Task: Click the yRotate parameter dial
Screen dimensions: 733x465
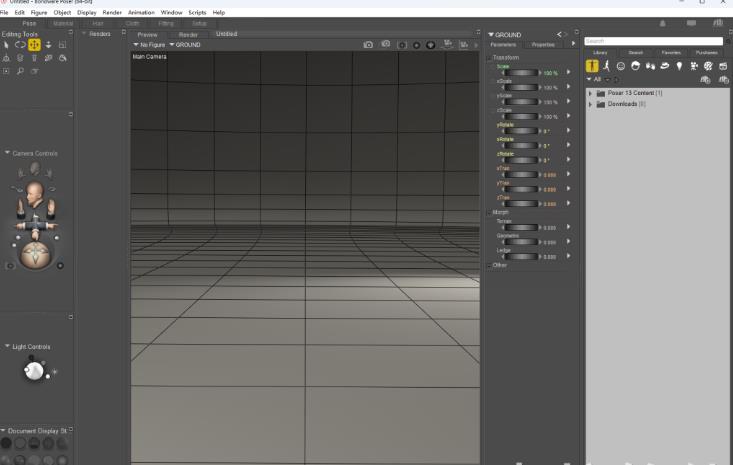Action: click(x=521, y=131)
